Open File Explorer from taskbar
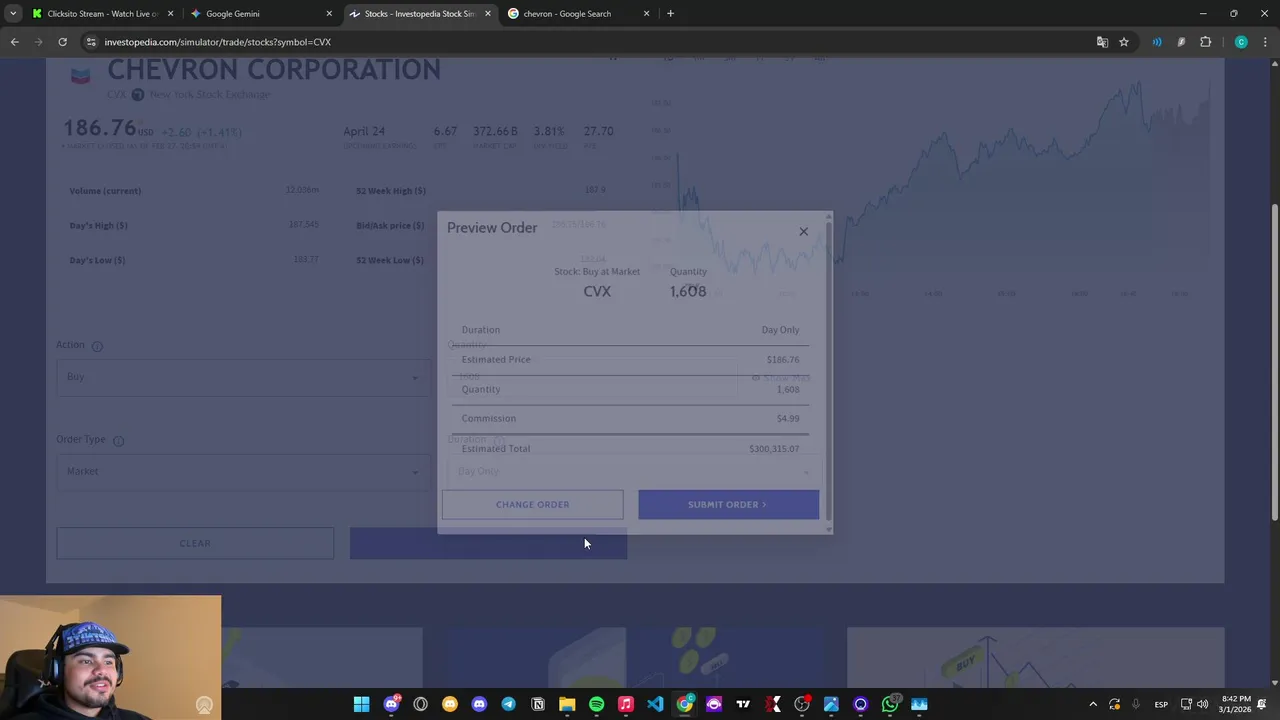 [x=567, y=705]
